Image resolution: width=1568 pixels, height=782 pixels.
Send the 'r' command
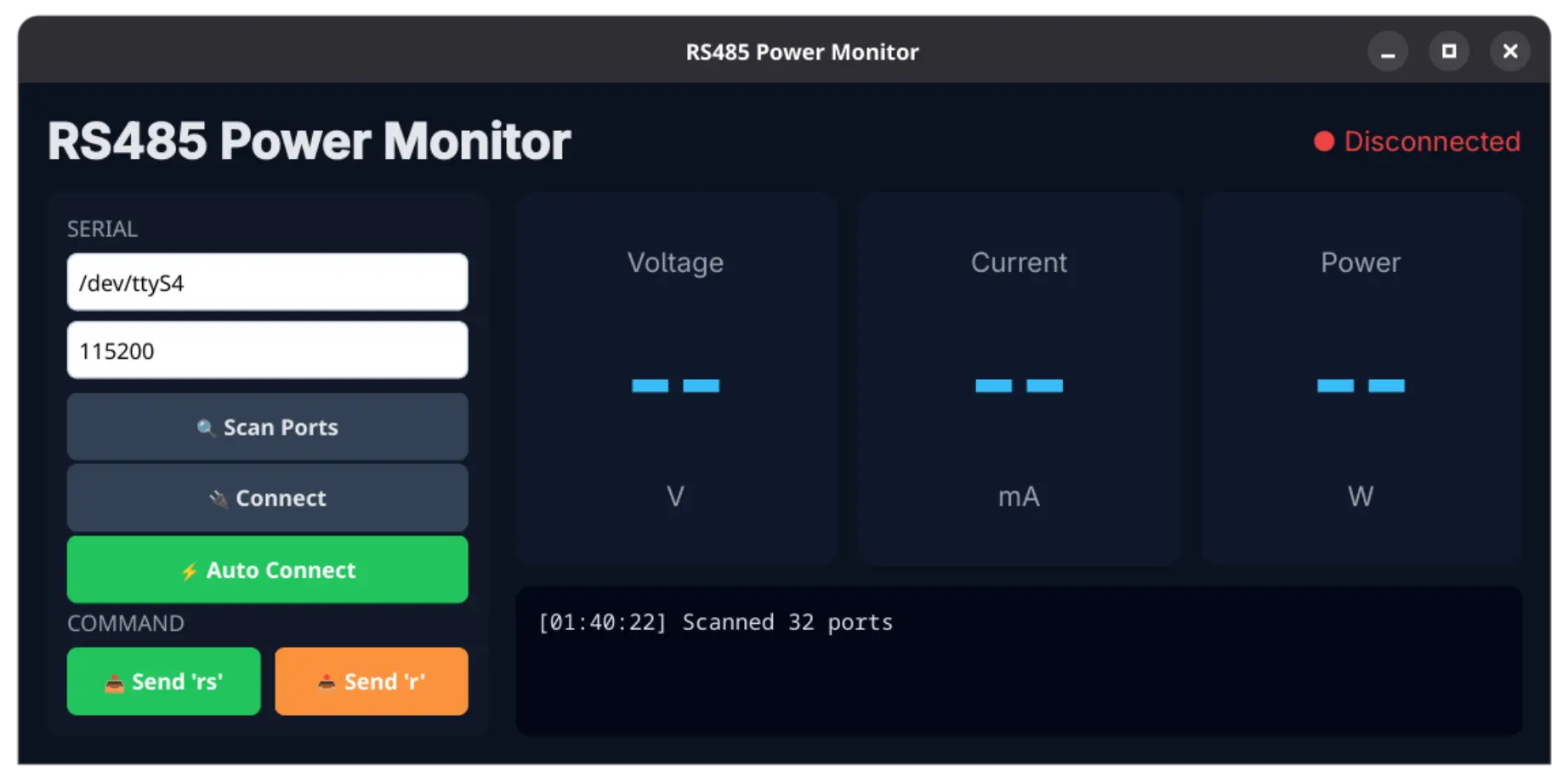click(x=371, y=680)
